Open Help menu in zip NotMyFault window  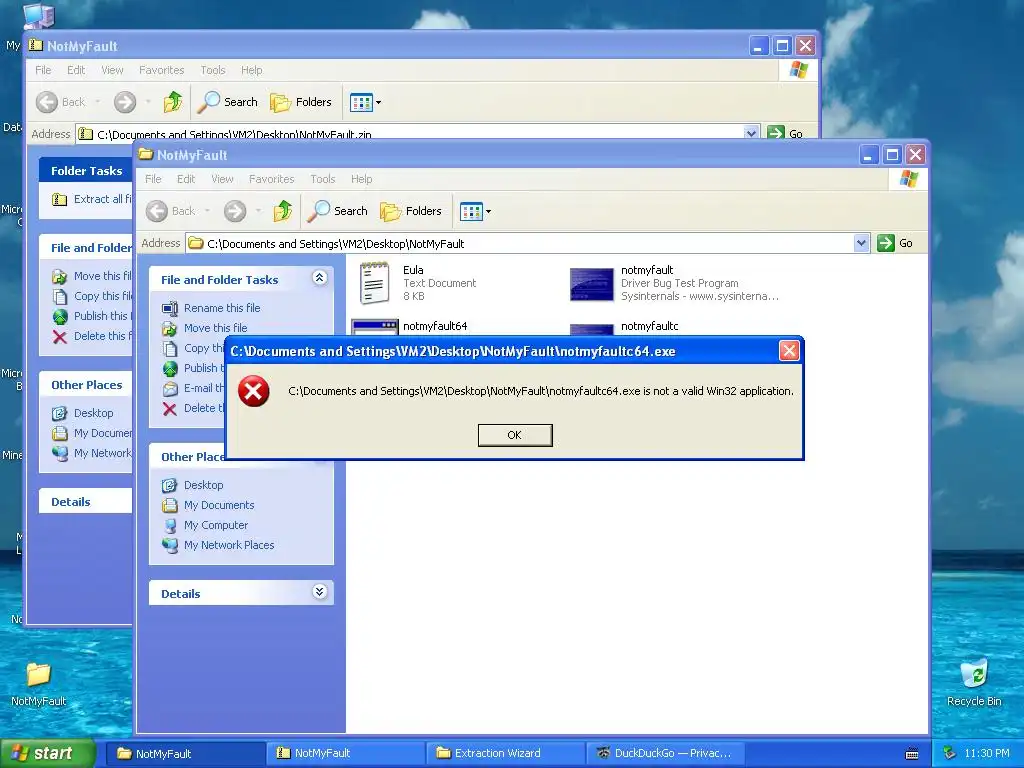[x=251, y=70]
